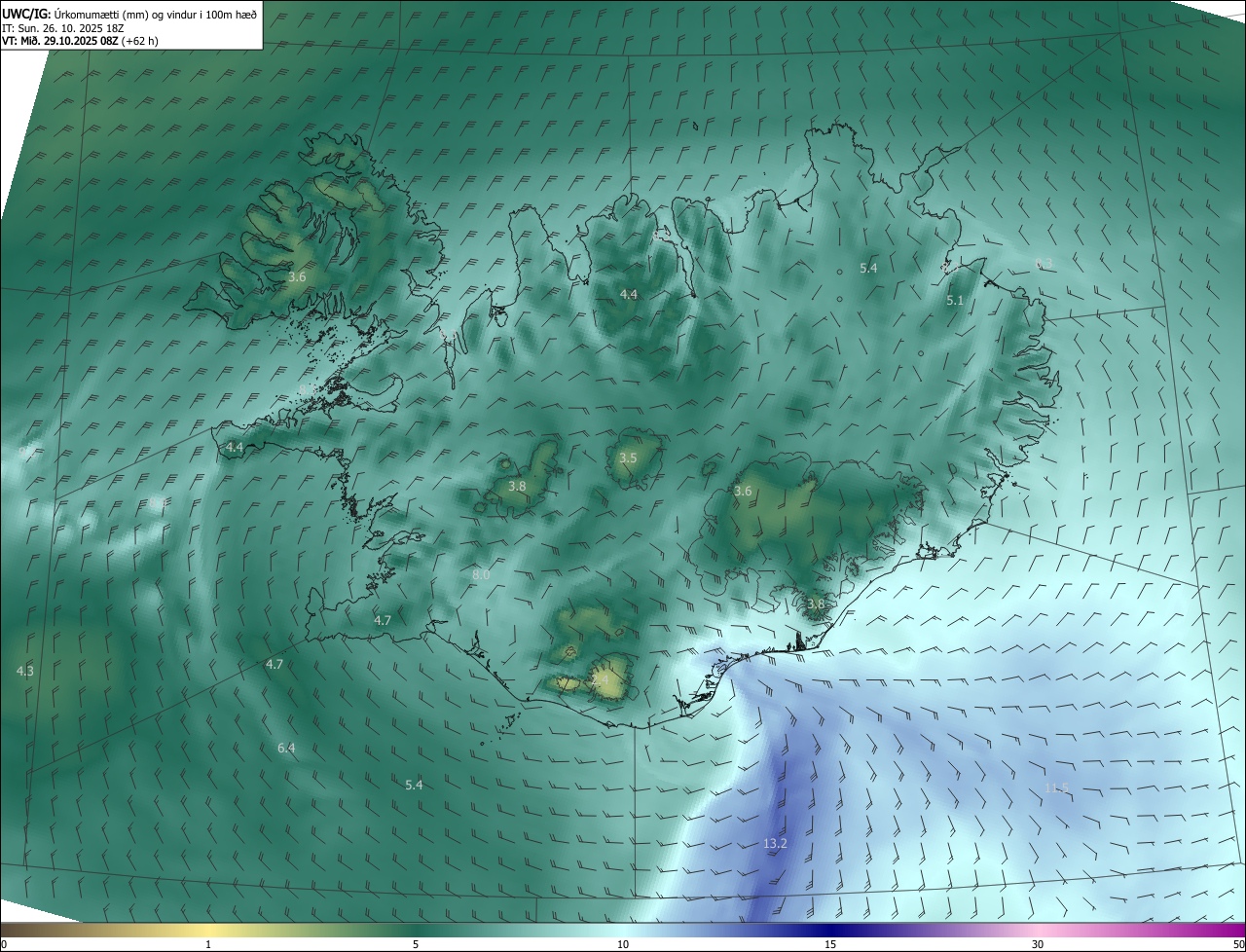
Task: Click the 4.7 value on Reykjanes peninsula
Action: [383, 620]
